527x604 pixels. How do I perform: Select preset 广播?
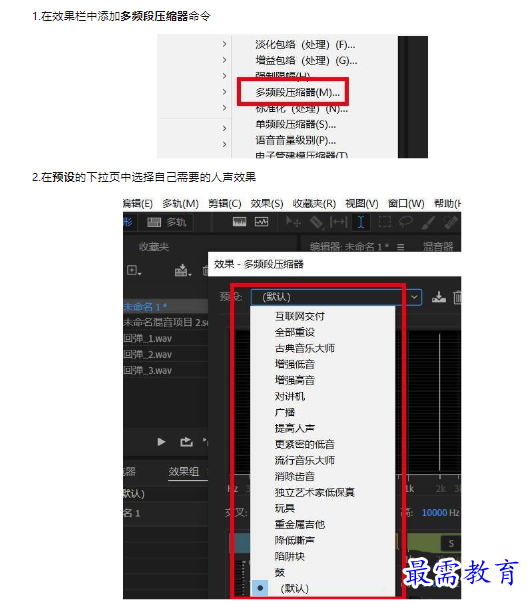[x=285, y=412]
